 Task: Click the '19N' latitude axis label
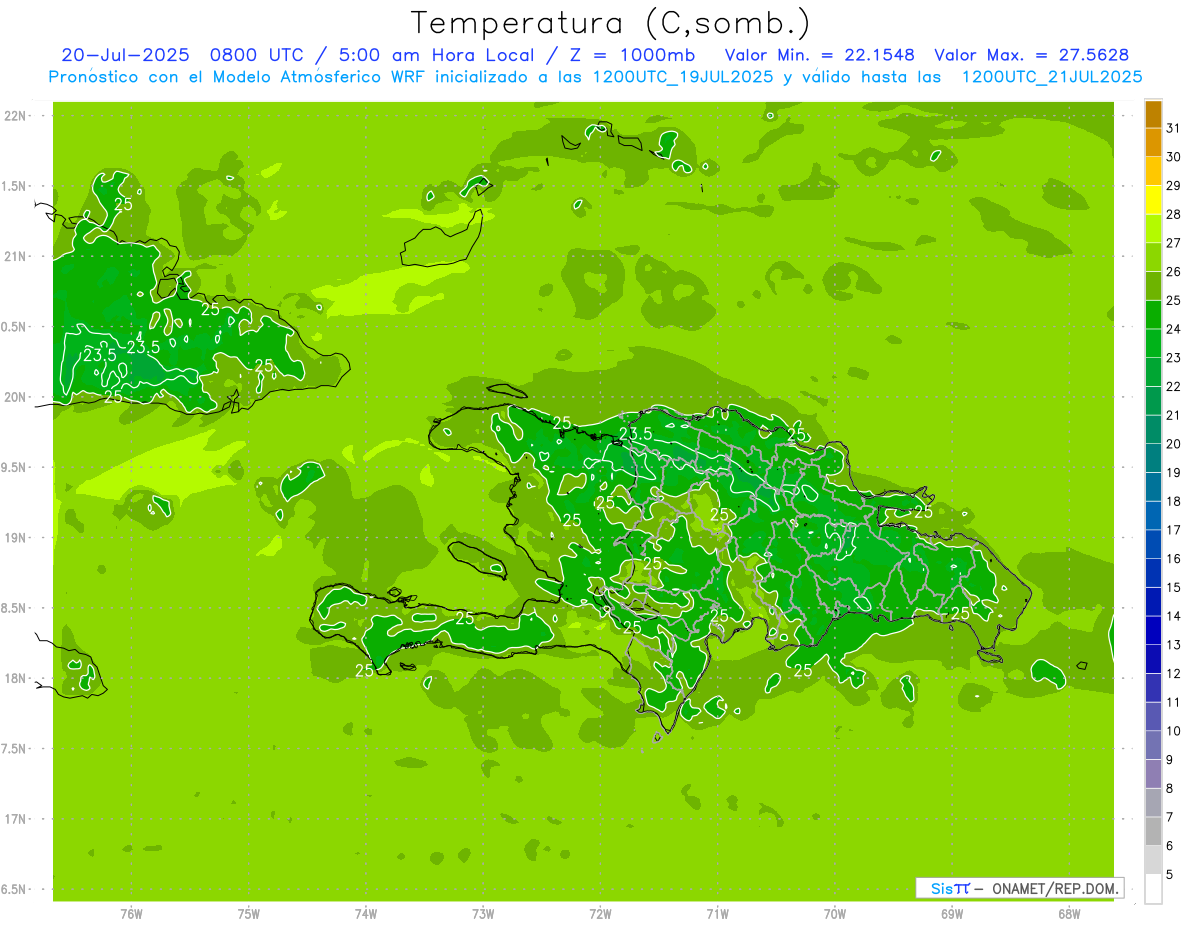tap(16, 538)
